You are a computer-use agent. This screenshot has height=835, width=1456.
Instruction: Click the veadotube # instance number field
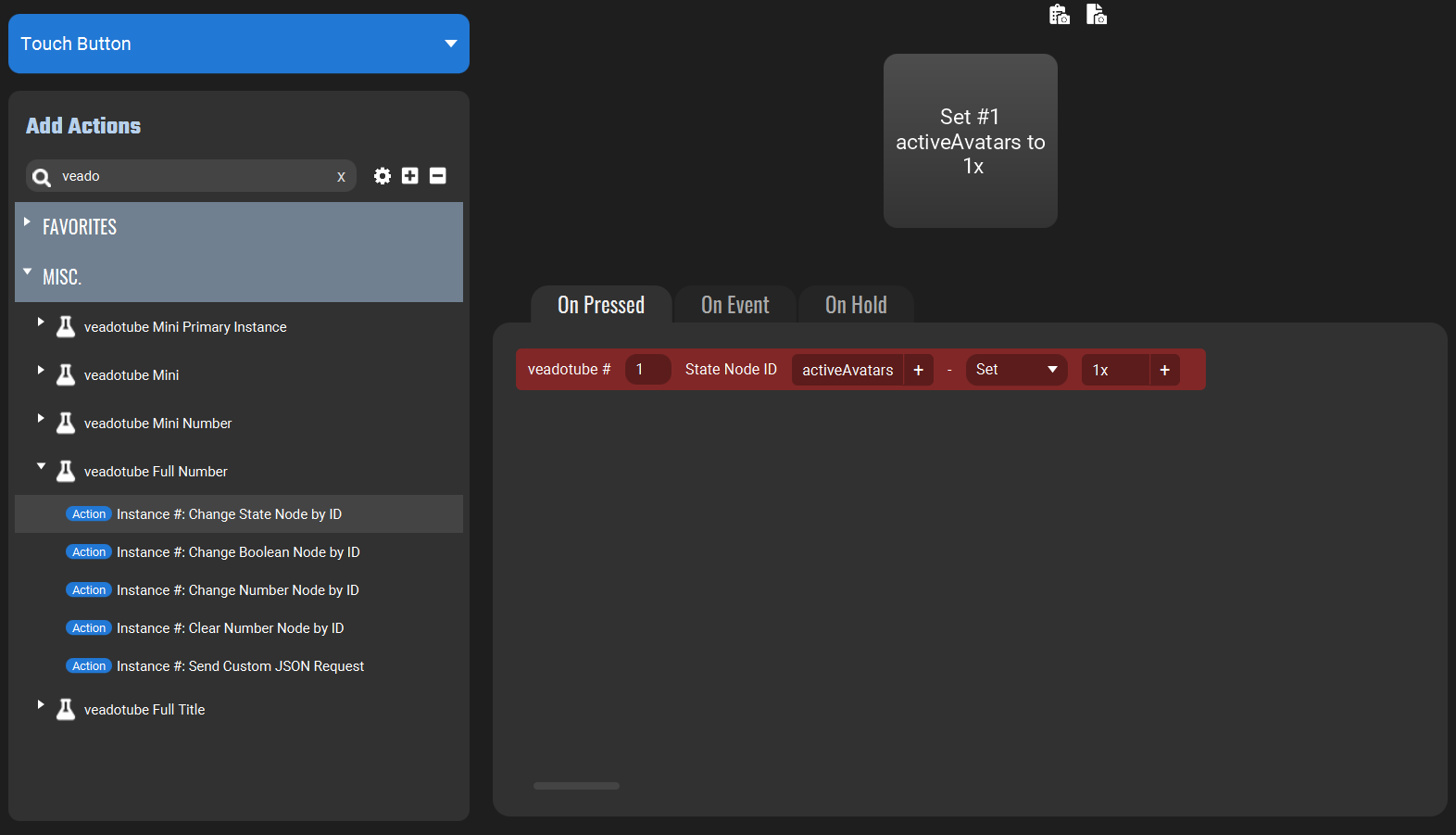(648, 370)
